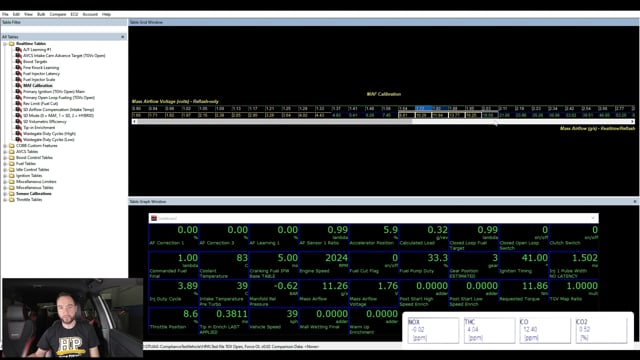Close the Table Graph Window panel
640x360 pixels.
(635, 202)
